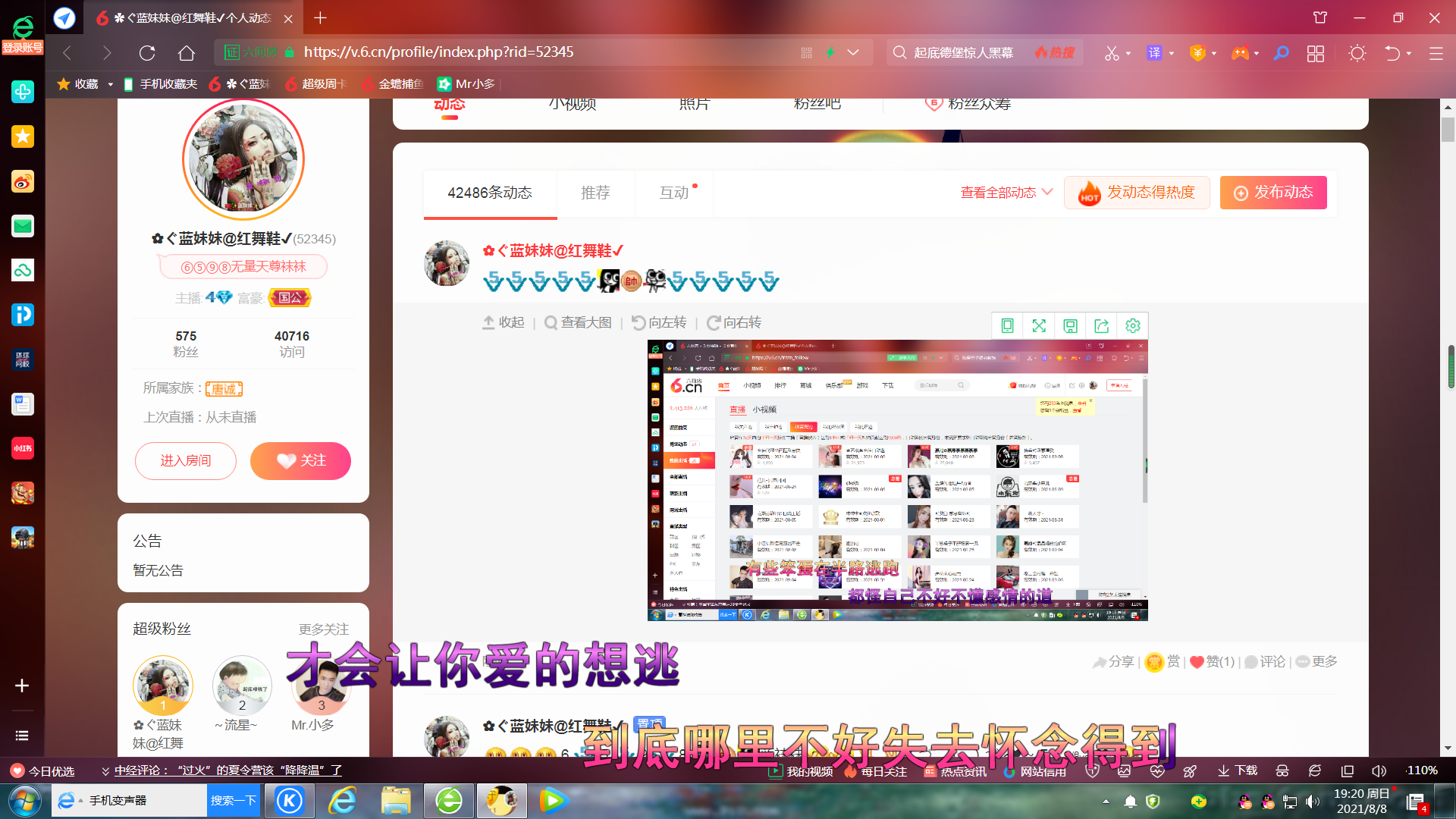Open new tab with plus icon

pyautogui.click(x=320, y=17)
